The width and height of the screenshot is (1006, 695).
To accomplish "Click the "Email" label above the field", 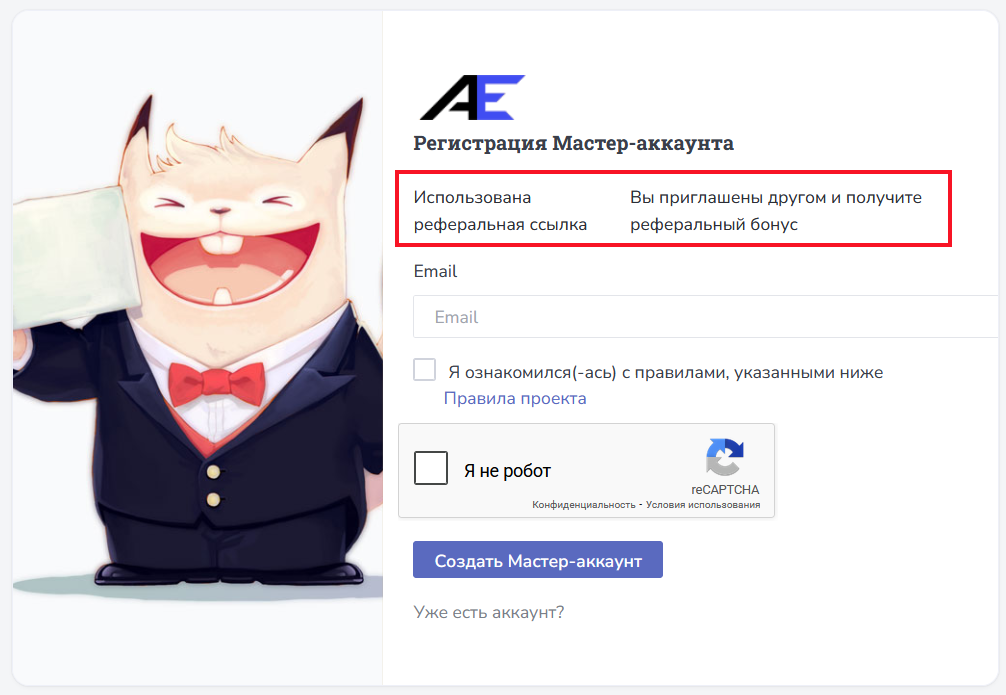I will coord(435,271).
